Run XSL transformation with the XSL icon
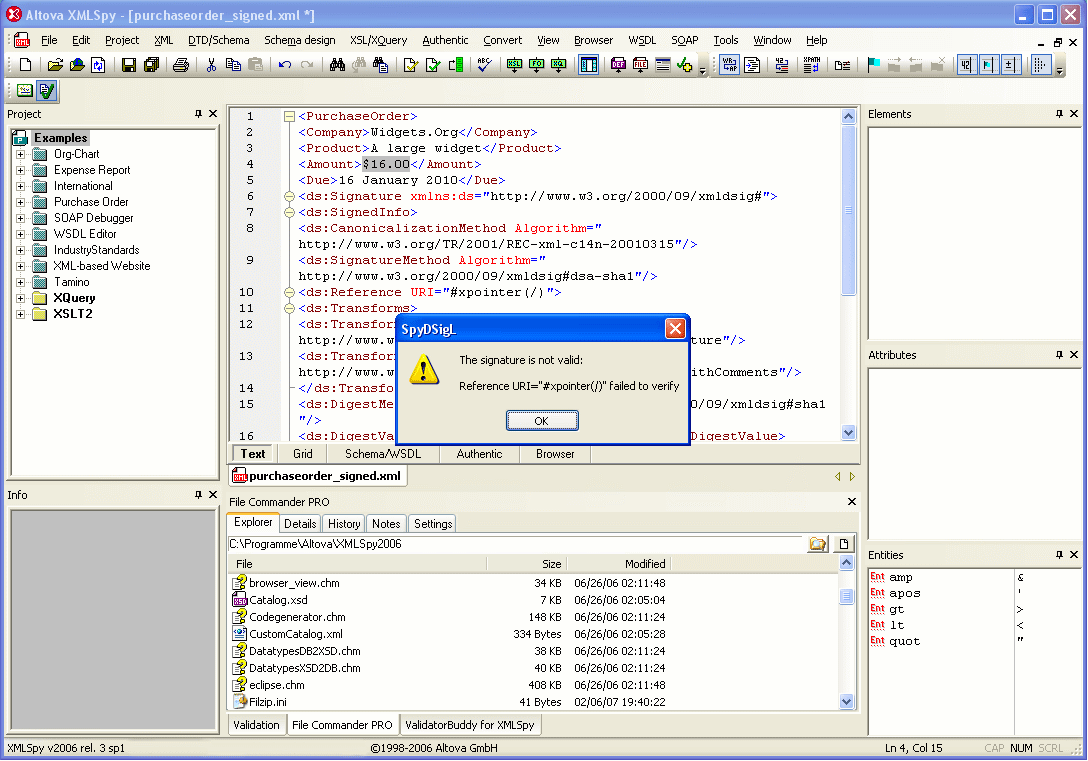 [x=514, y=65]
